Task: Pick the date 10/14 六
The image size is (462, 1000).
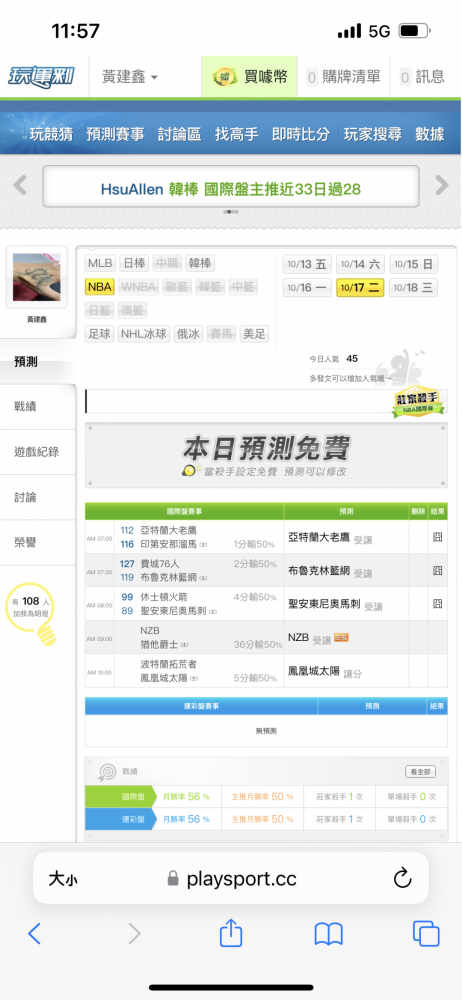Action: point(361,264)
